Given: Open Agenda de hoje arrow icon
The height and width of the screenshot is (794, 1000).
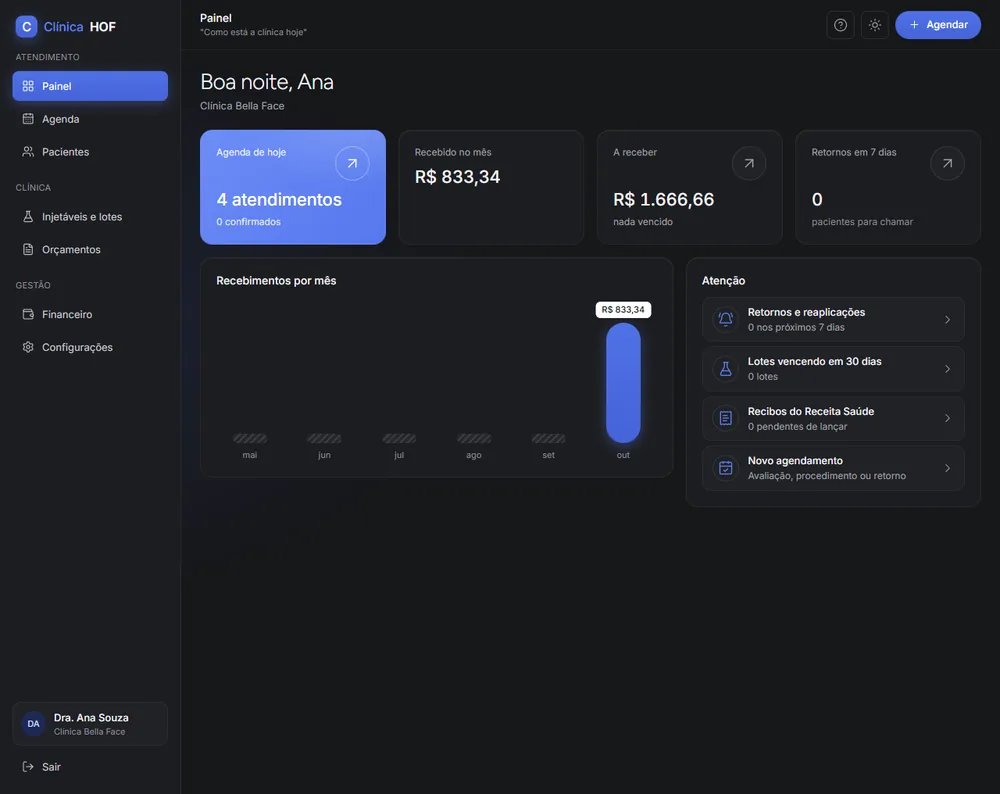Looking at the screenshot, I should coord(352,163).
